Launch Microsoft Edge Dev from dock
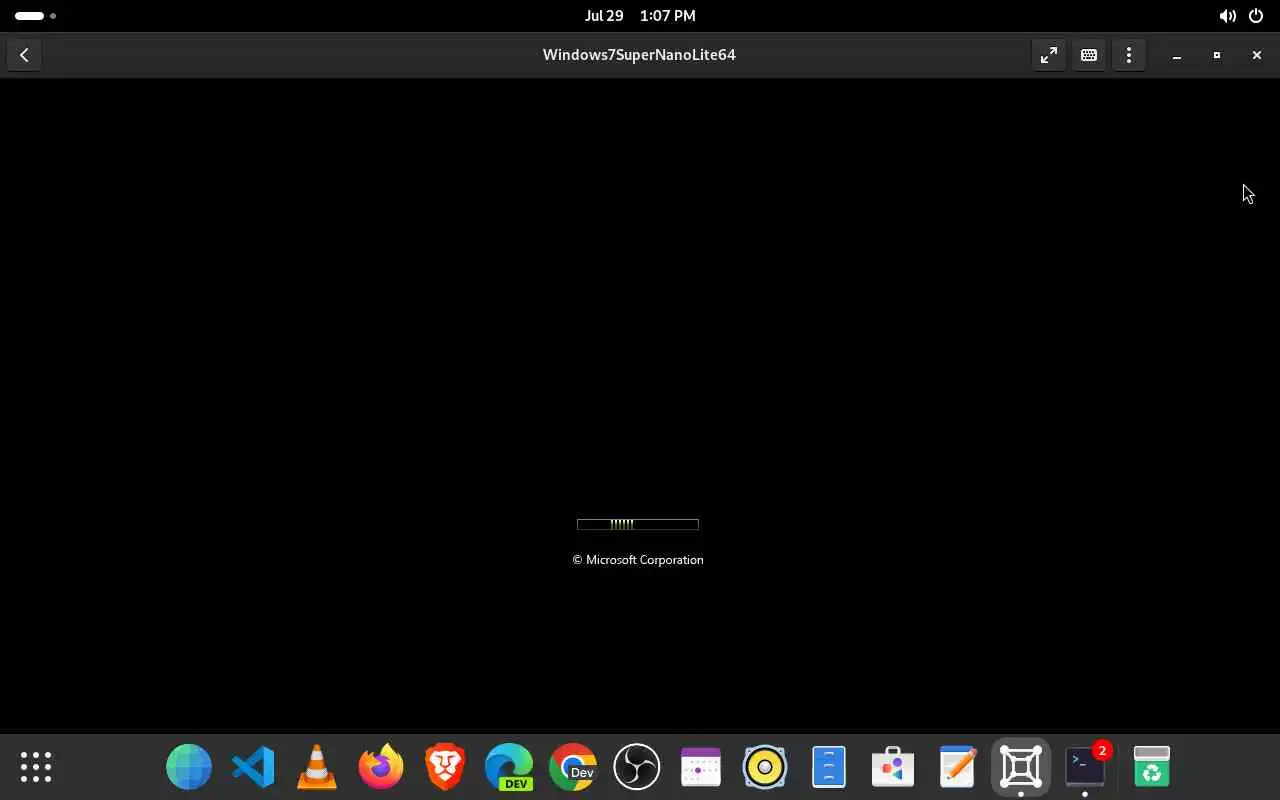 point(509,767)
